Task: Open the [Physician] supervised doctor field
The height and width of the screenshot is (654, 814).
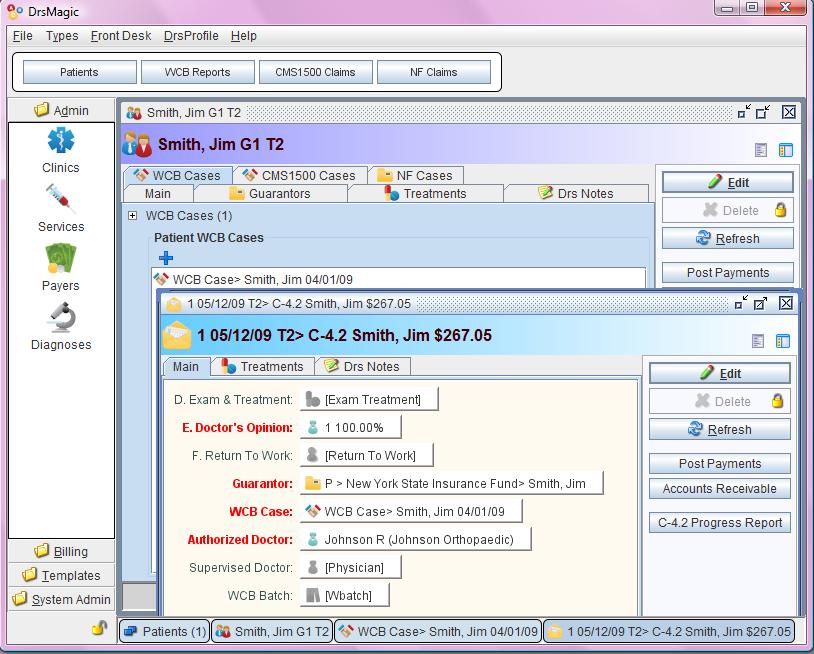Action: (x=350, y=567)
